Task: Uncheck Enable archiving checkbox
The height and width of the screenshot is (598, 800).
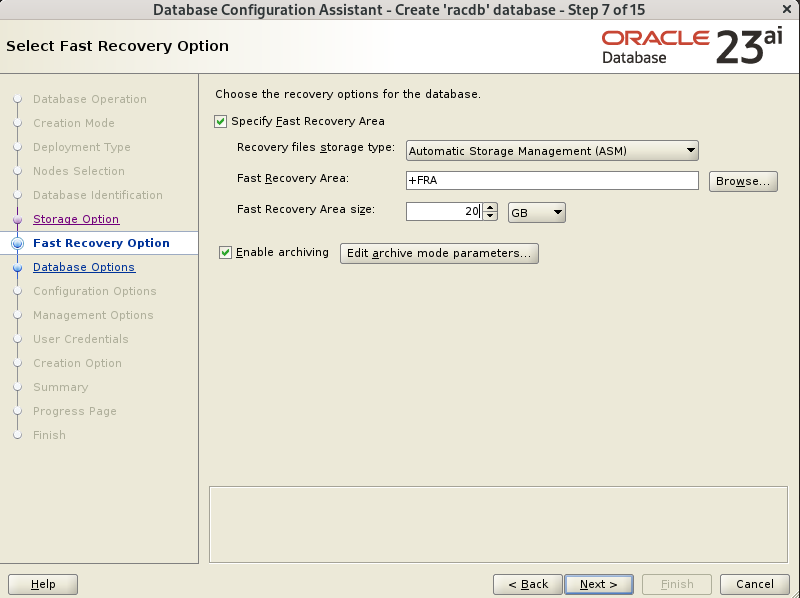Action: pyautogui.click(x=225, y=253)
